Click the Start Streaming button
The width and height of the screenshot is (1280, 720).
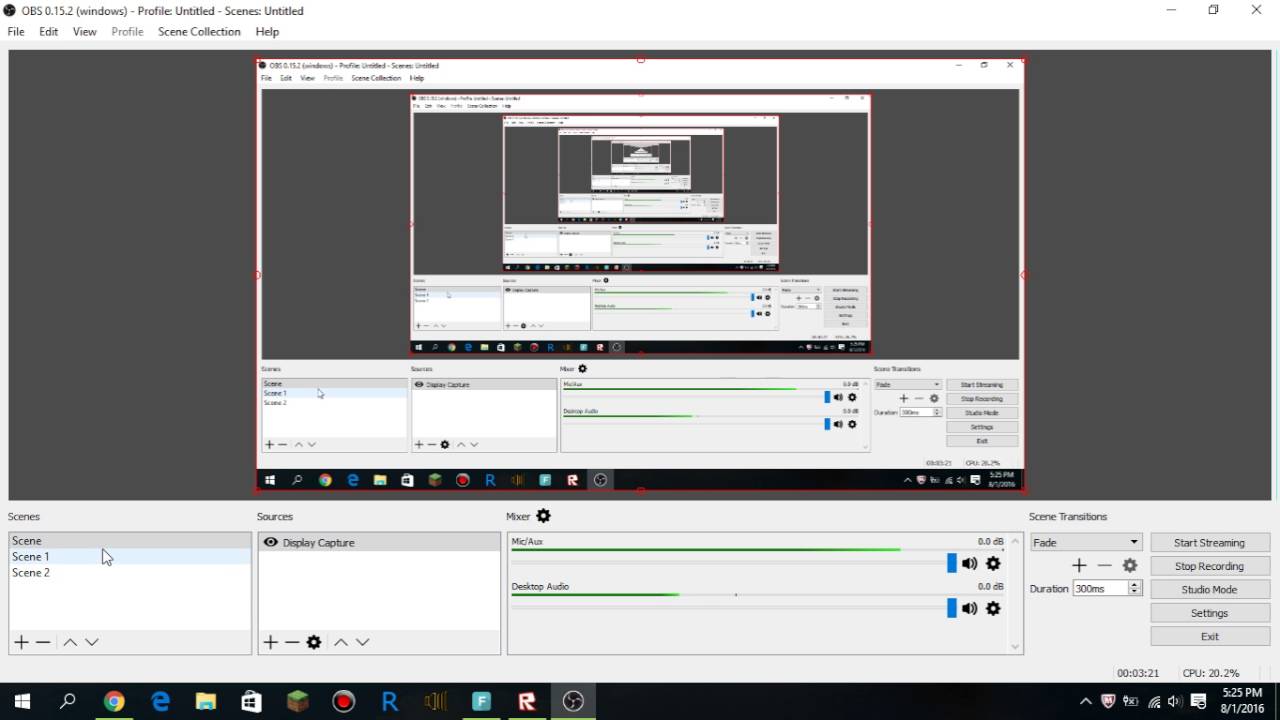coord(1209,542)
